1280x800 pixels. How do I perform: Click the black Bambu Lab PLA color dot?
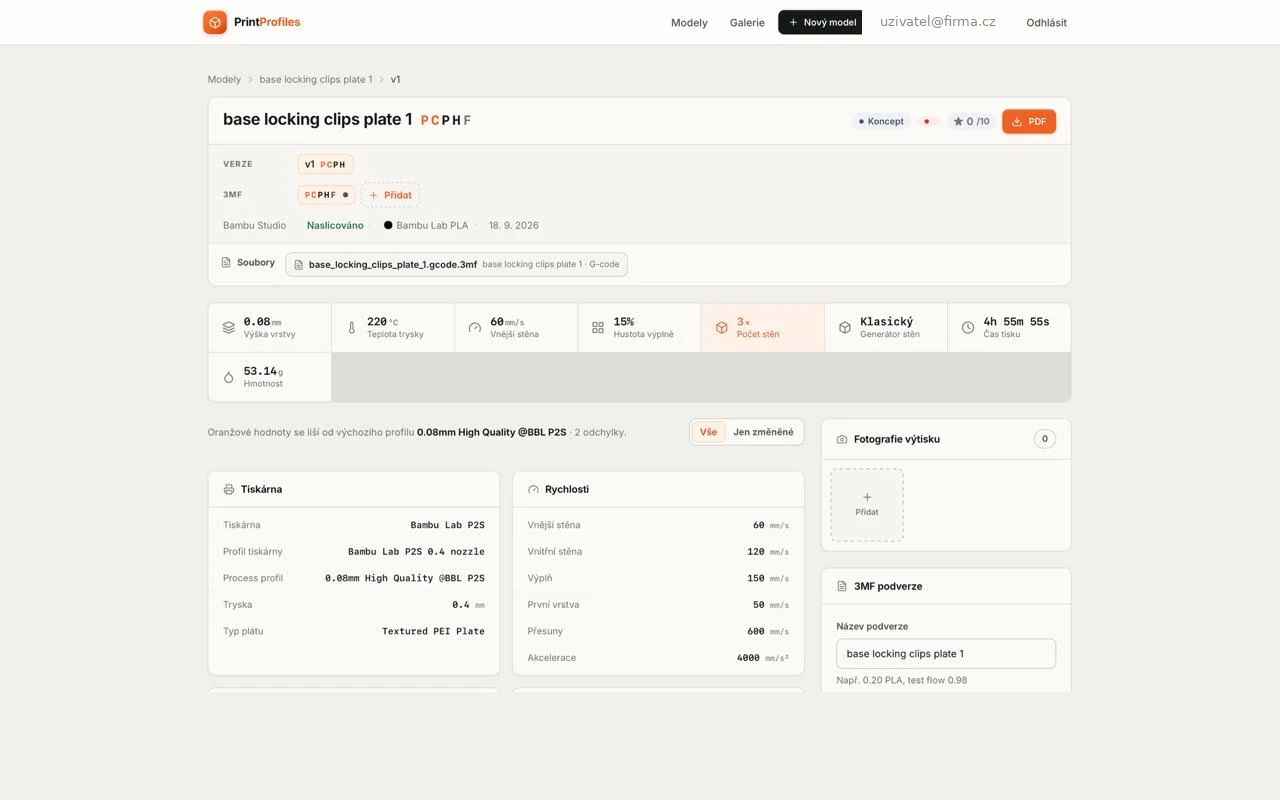click(388, 225)
